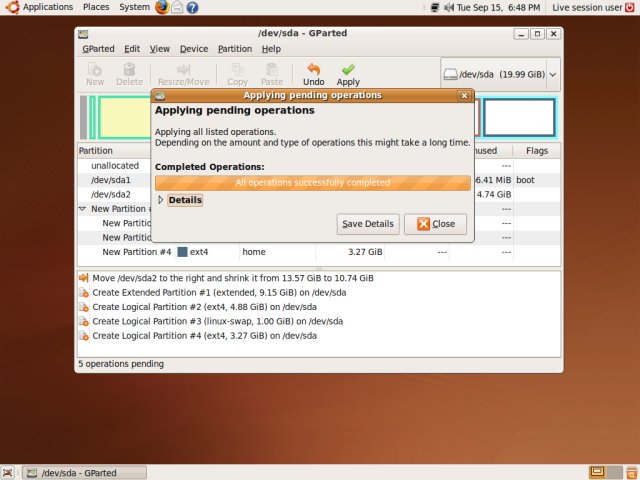Select the yellow partition block in disk map
The height and width of the screenshot is (480, 640).
pos(124,118)
